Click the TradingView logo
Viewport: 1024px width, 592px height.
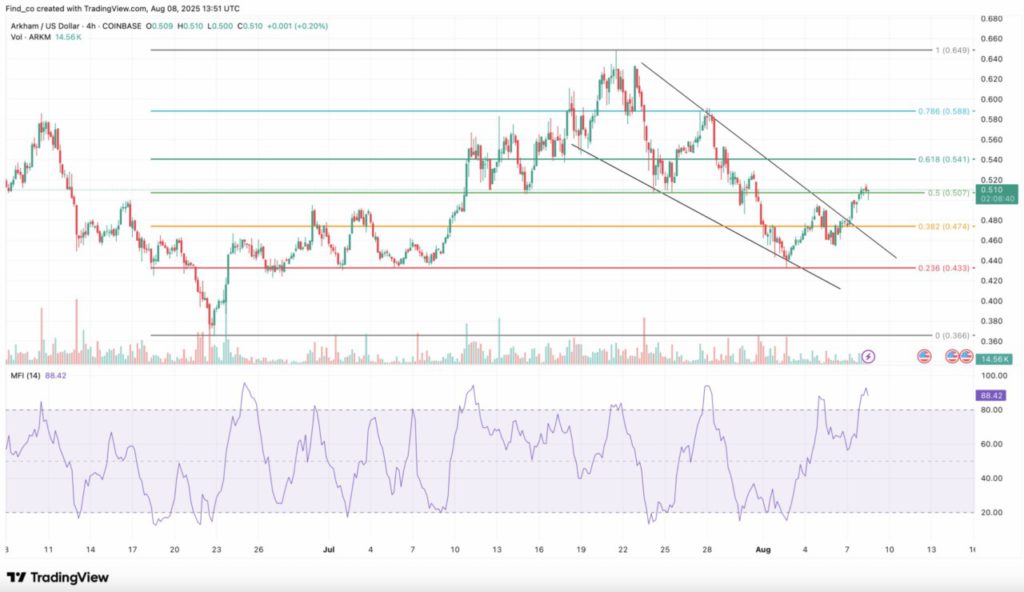coord(58,577)
